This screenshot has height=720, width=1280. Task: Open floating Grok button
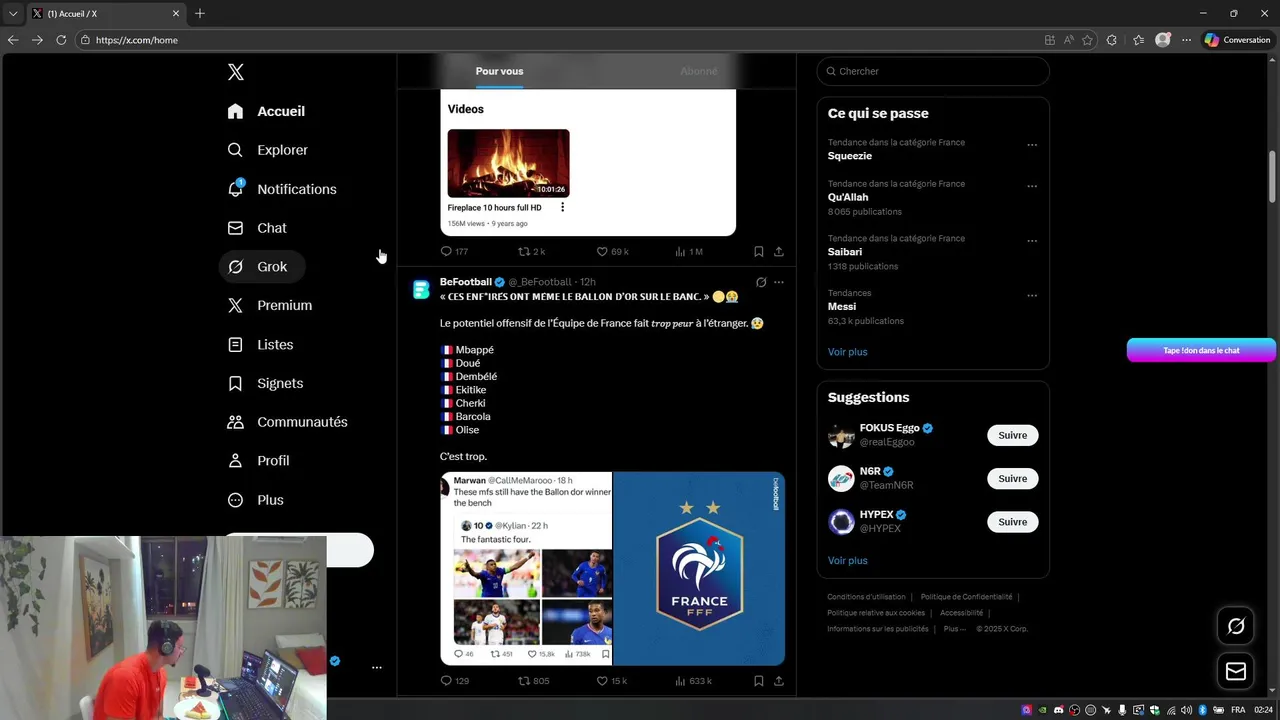(x=1236, y=626)
